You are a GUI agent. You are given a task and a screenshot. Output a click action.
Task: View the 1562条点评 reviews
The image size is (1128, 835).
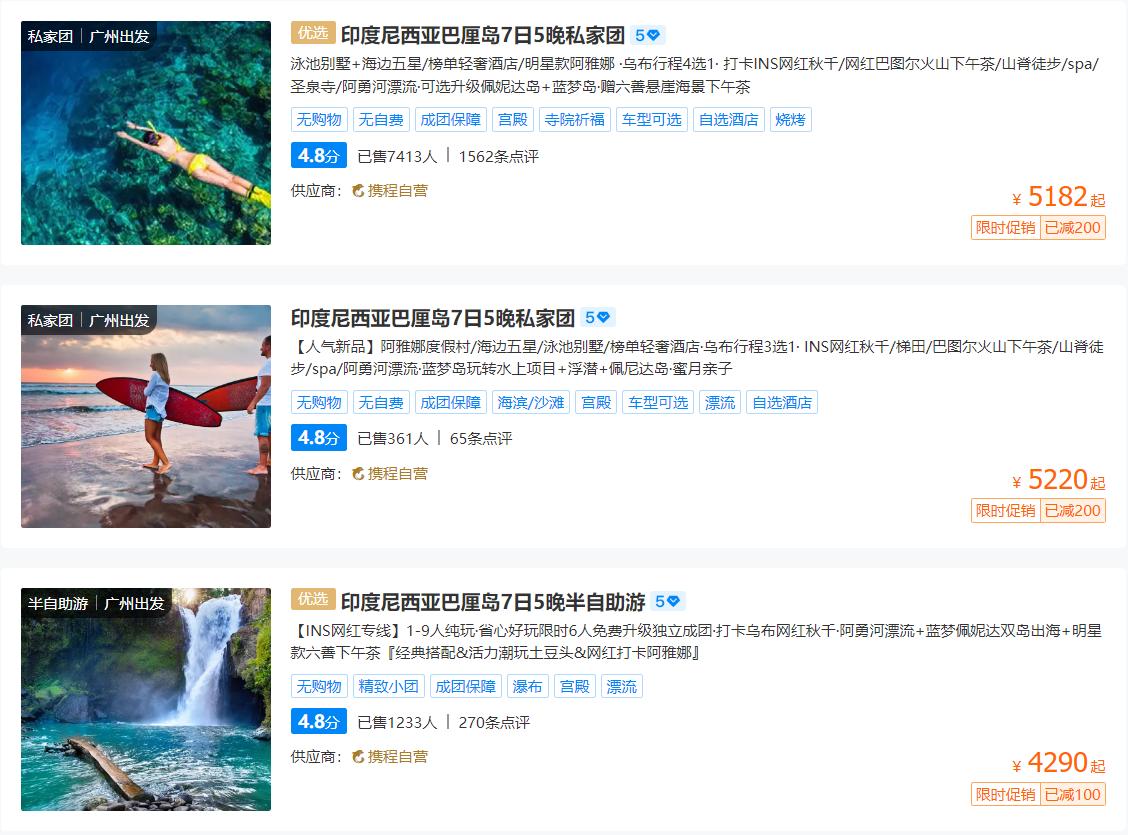(x=499, y=156)
